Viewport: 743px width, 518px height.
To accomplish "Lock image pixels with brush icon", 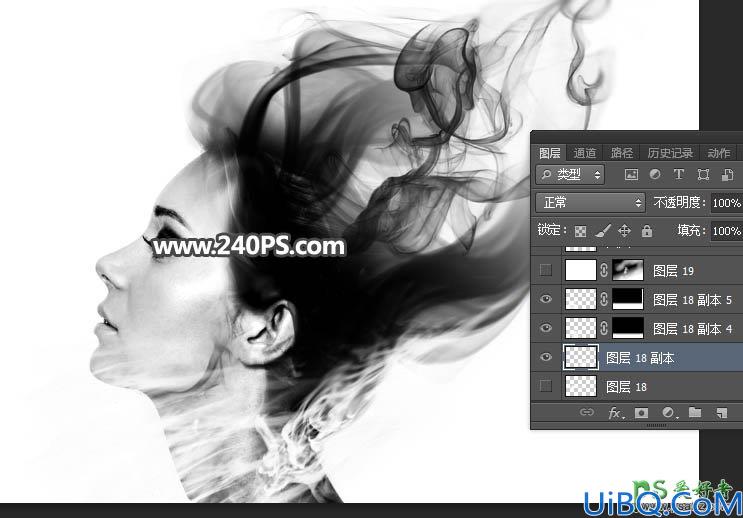I will pos(603,231).
